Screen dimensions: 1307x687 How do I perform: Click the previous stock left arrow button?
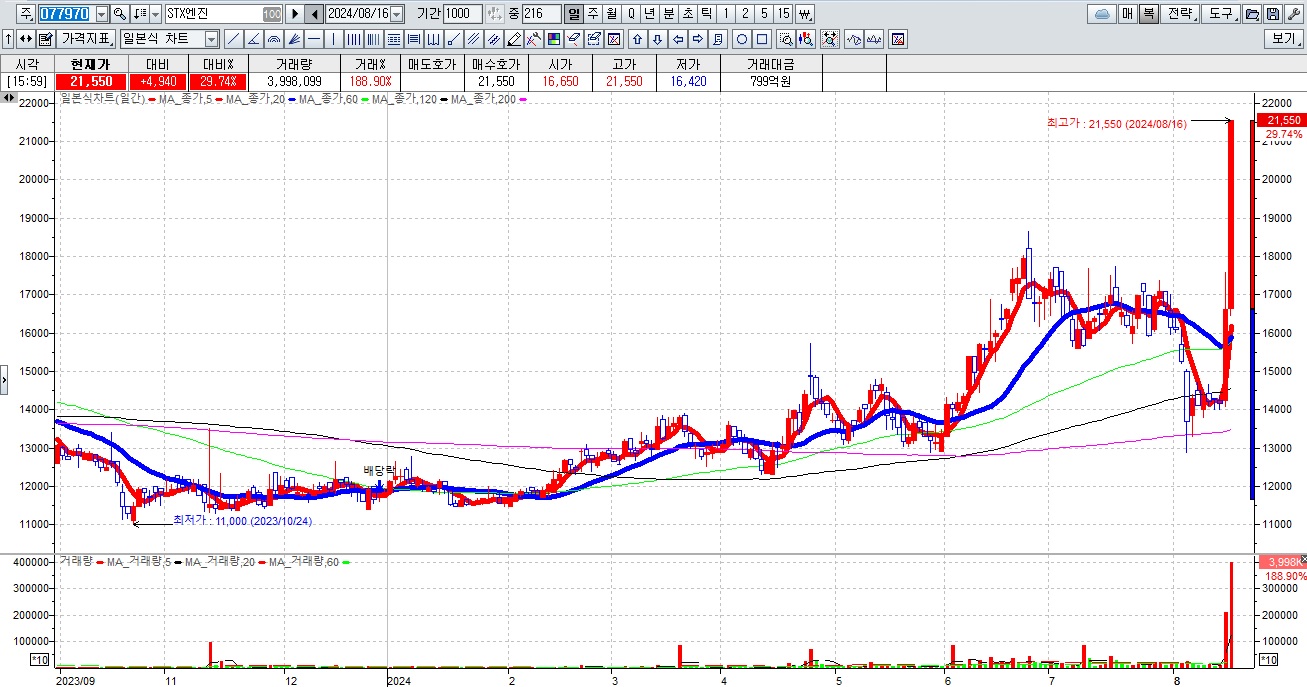tap(314, 14)
